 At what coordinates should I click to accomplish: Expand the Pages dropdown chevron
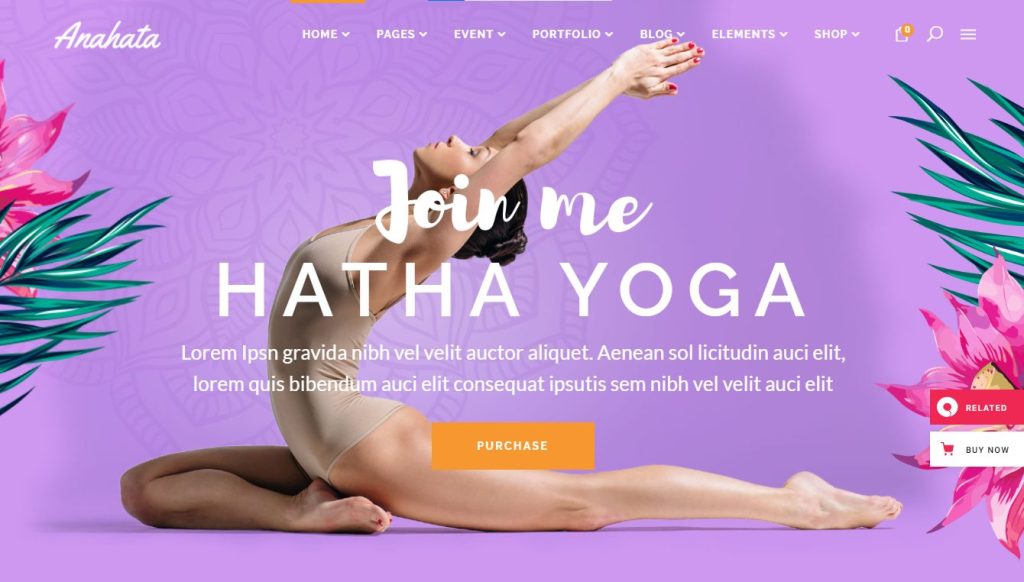pyautogui.click(x=423, y=35)
